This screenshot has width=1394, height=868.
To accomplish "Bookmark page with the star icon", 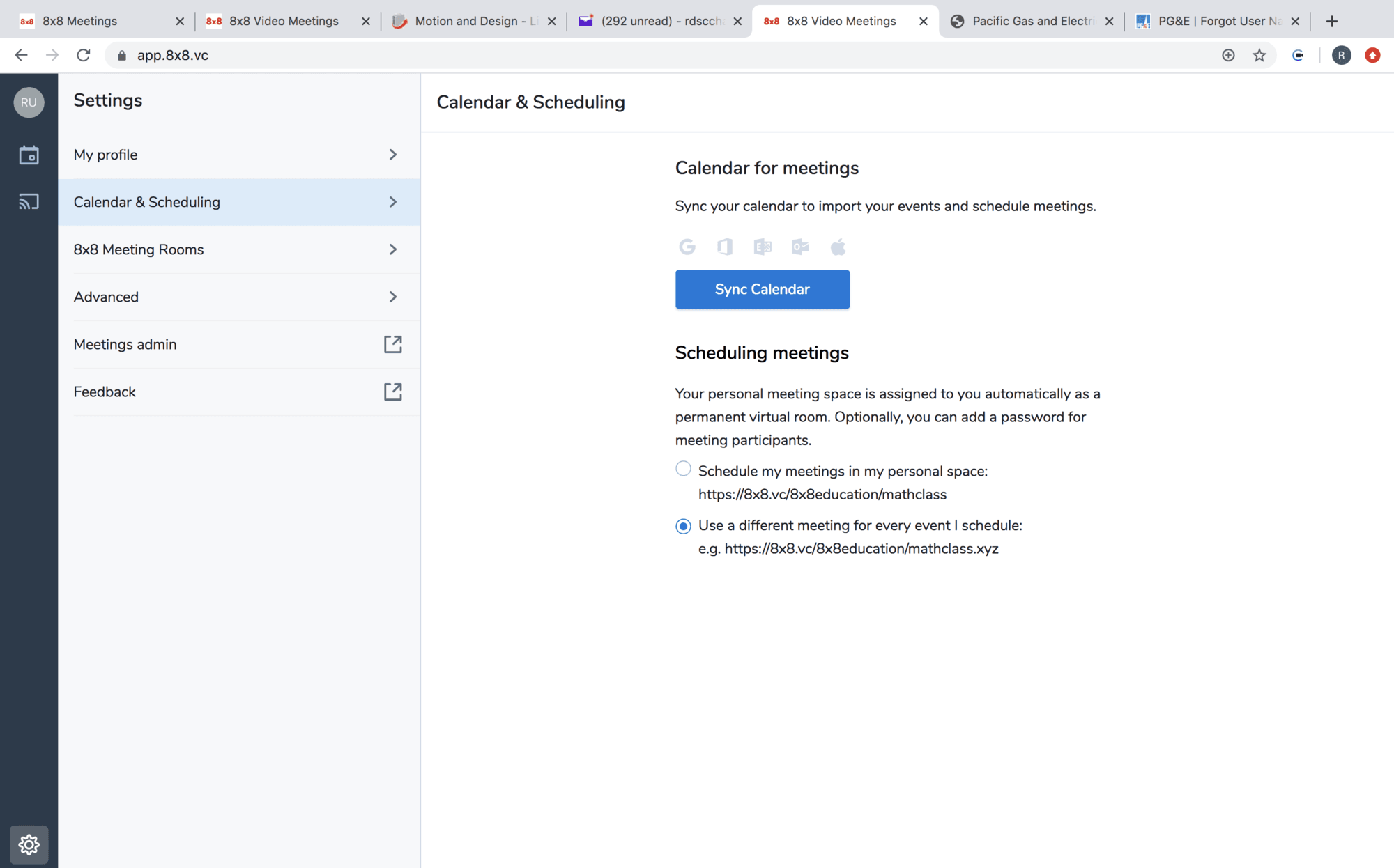I will (1259, 55).
